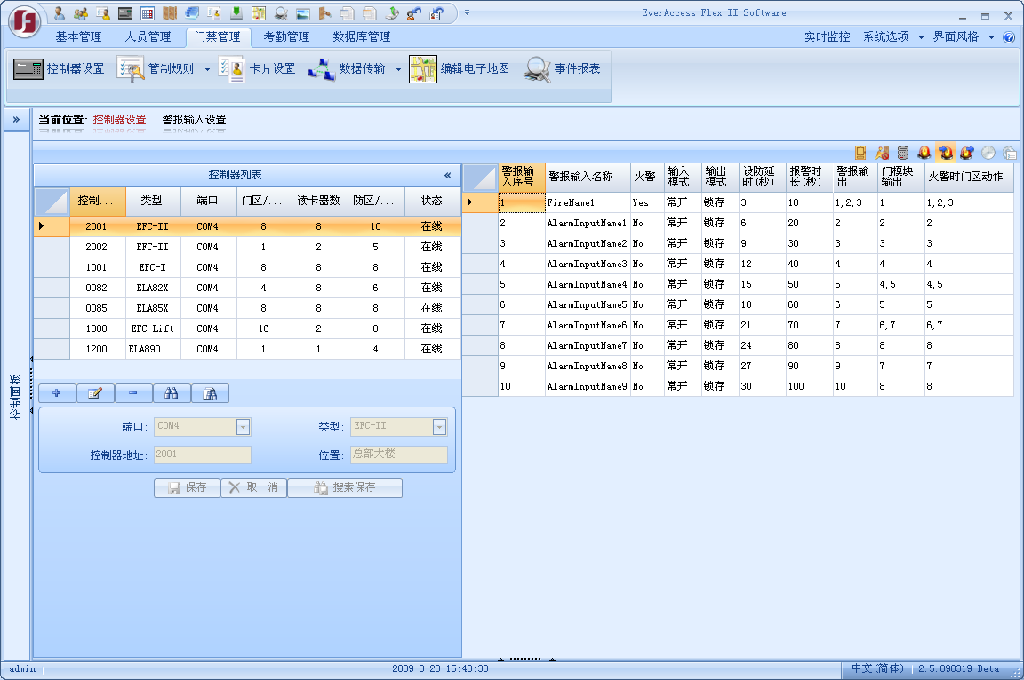Click the highlighted alarm input toolbar icon
The height and width of the screenshot is (680, 1024).
[x=945, y=153]
